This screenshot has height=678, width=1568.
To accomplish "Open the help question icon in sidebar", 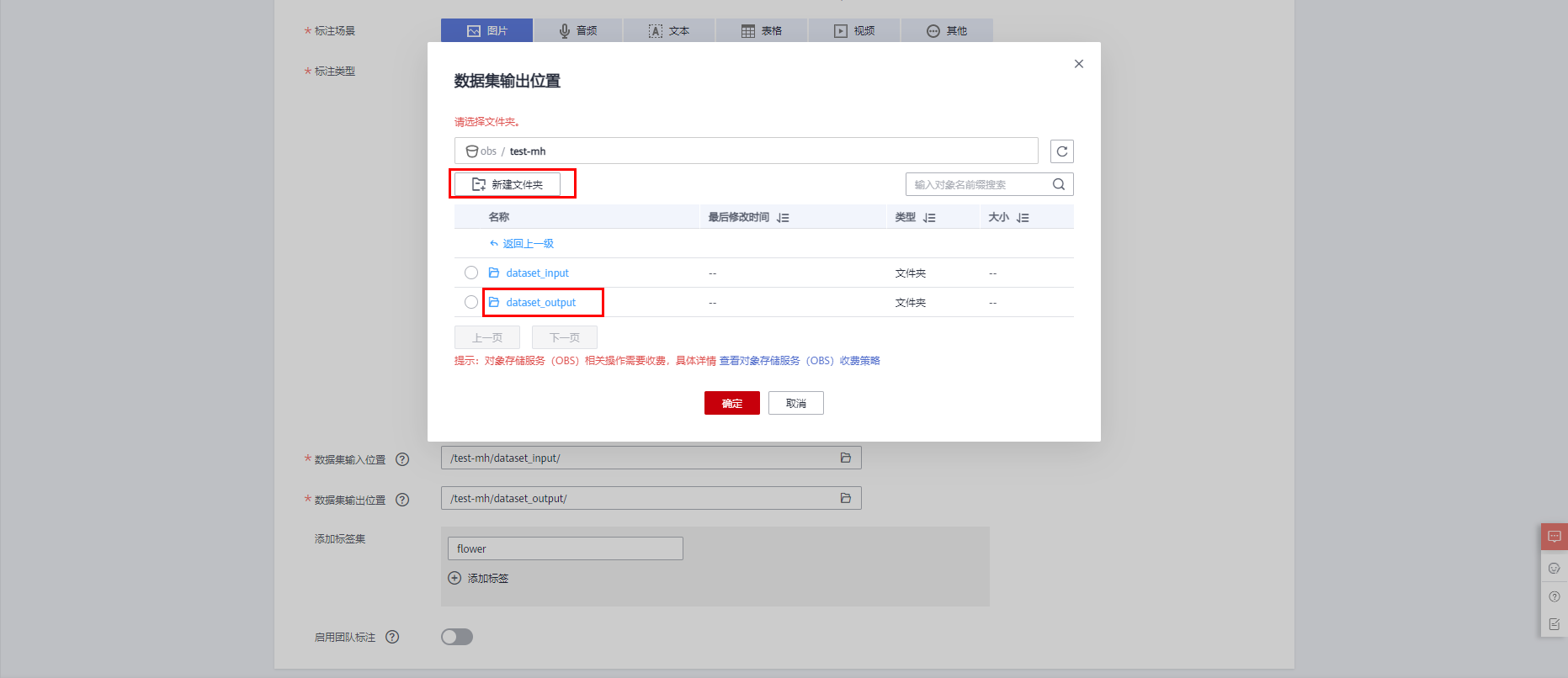I will click(x=1555, y=596).
